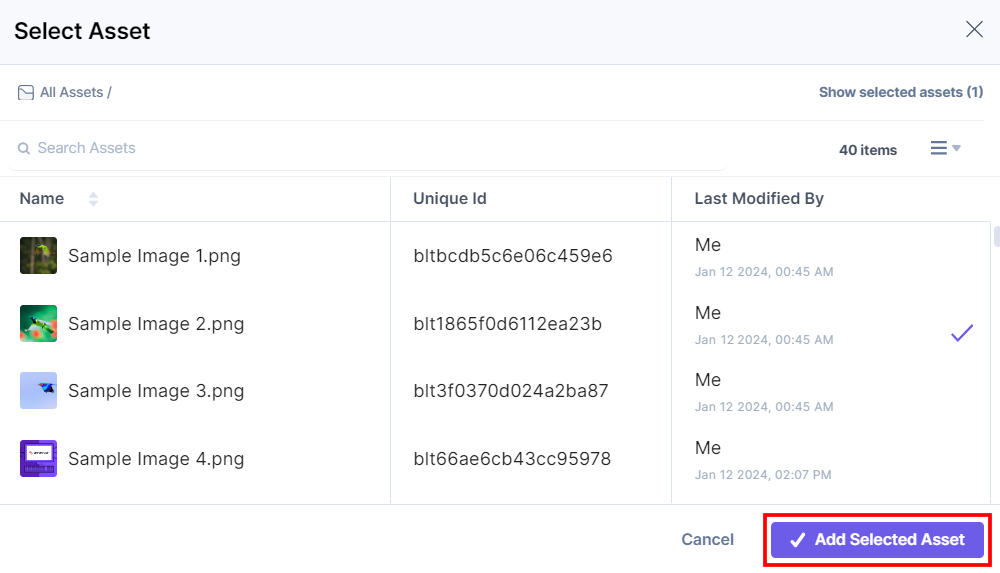1000x573 pixels.
Task: Close the Select Asset dialog
Action: [x=974, y=29]
